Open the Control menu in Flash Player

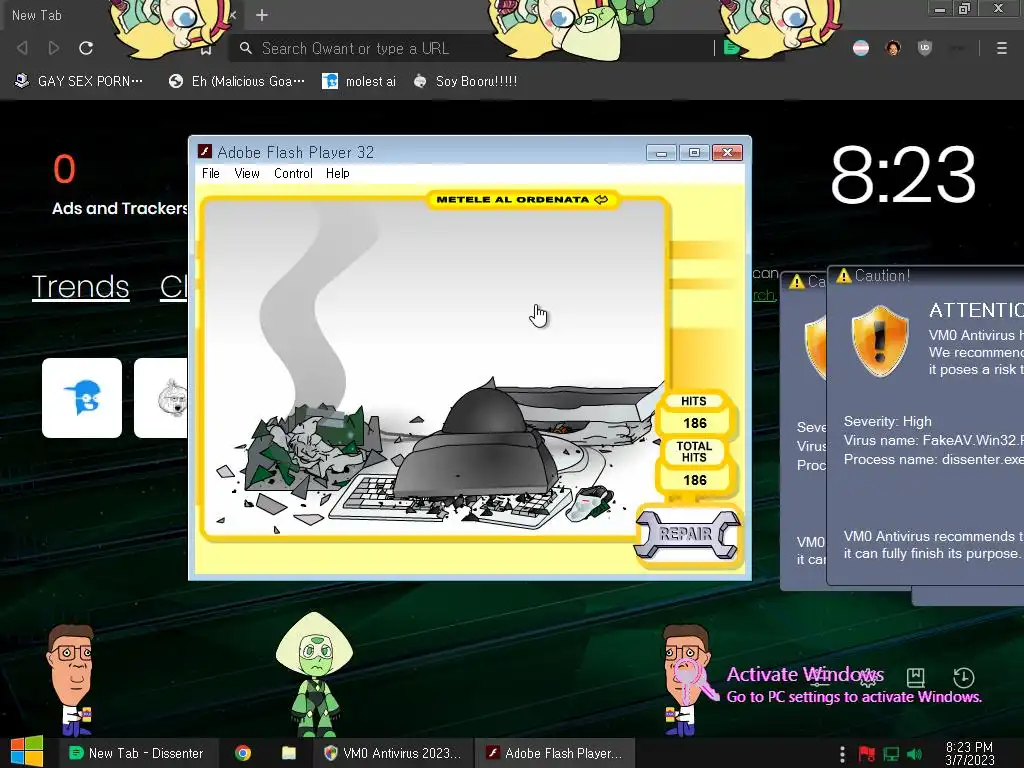tap(293, 173)
